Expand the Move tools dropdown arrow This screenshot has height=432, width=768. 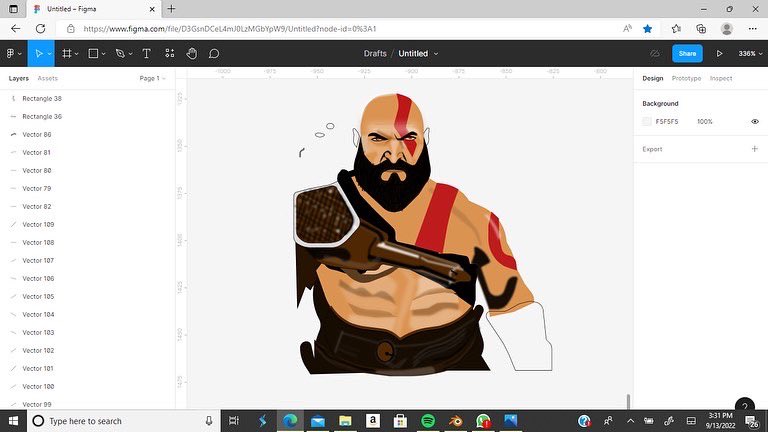[x=49, y=54]
